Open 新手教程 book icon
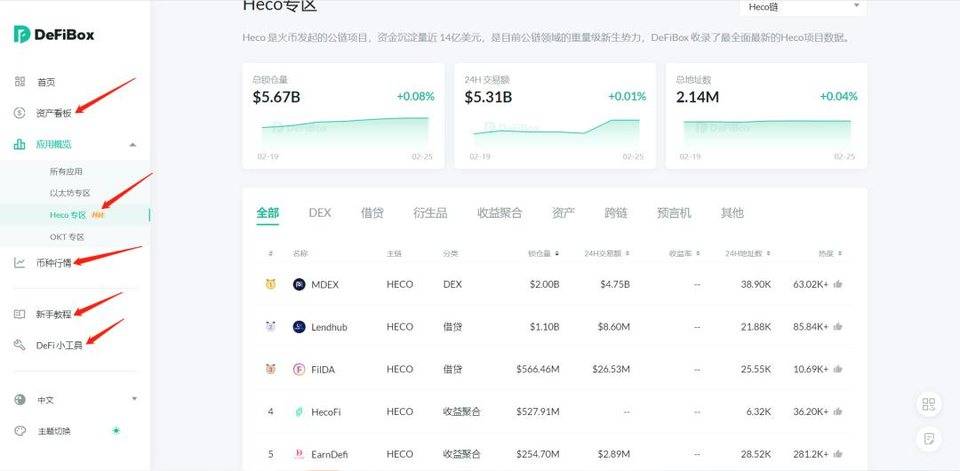The width and height of the screenshot is (960, 471). pyautogui.click(x=20, y=314)
